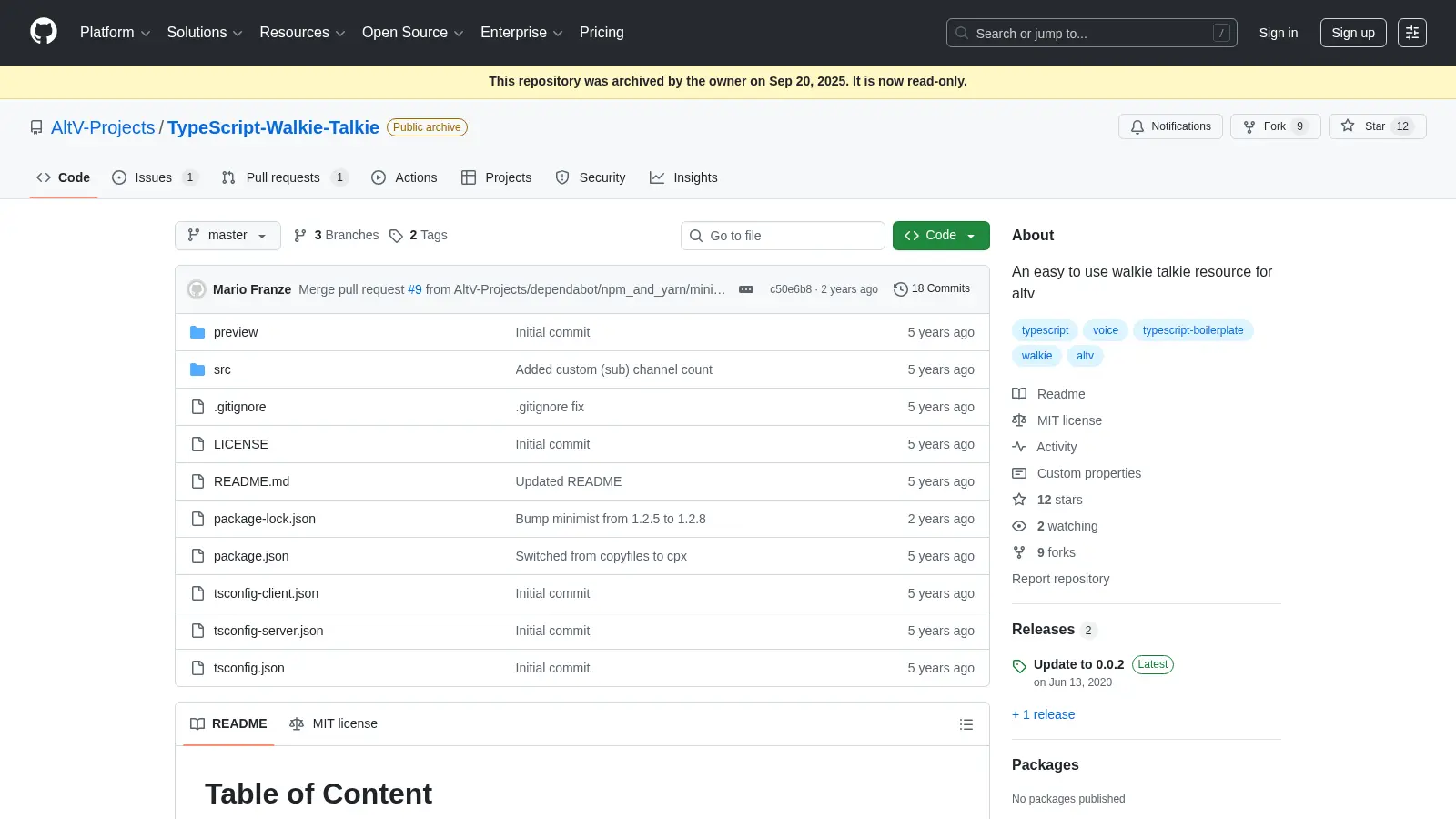This screenshot has width=1456, height=819.
Task: Open the Pricing page
Action: [602, 32]
